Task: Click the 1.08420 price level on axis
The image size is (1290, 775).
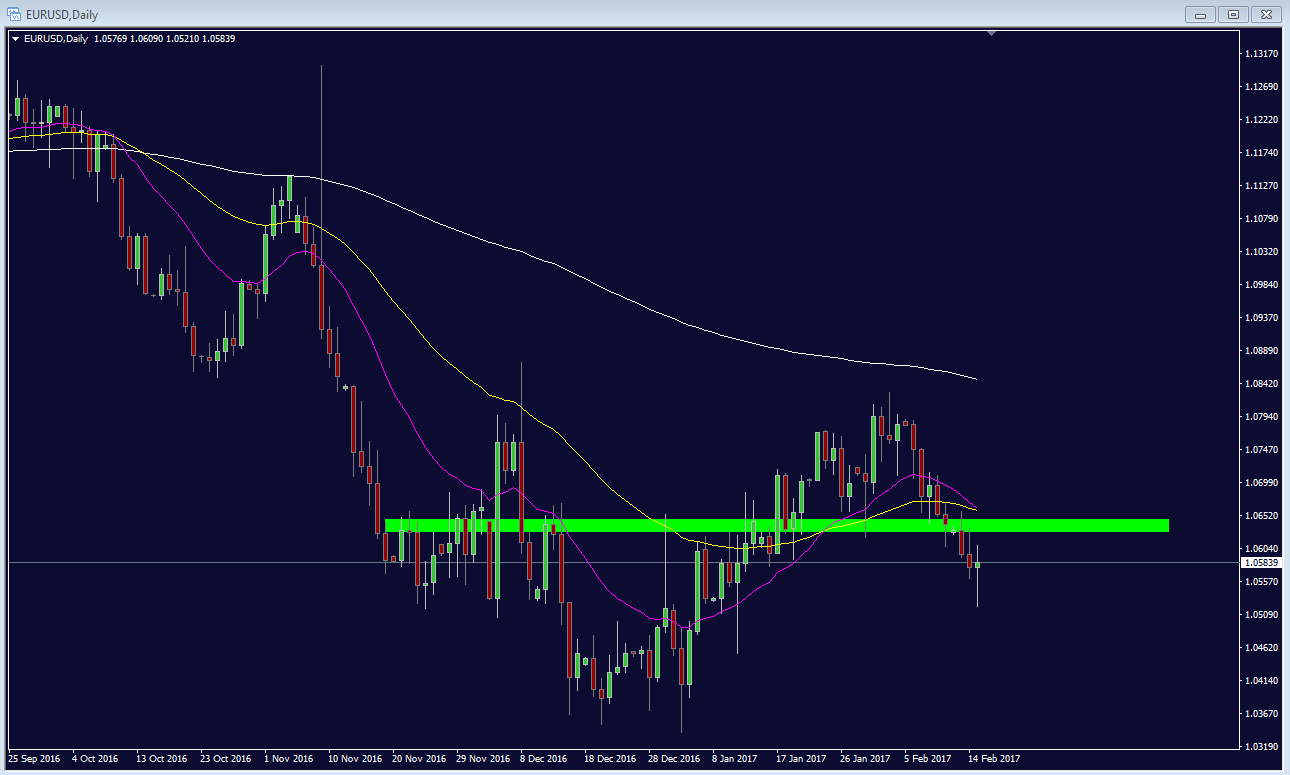Action: pyautogui.click(x=1259, y=383)
